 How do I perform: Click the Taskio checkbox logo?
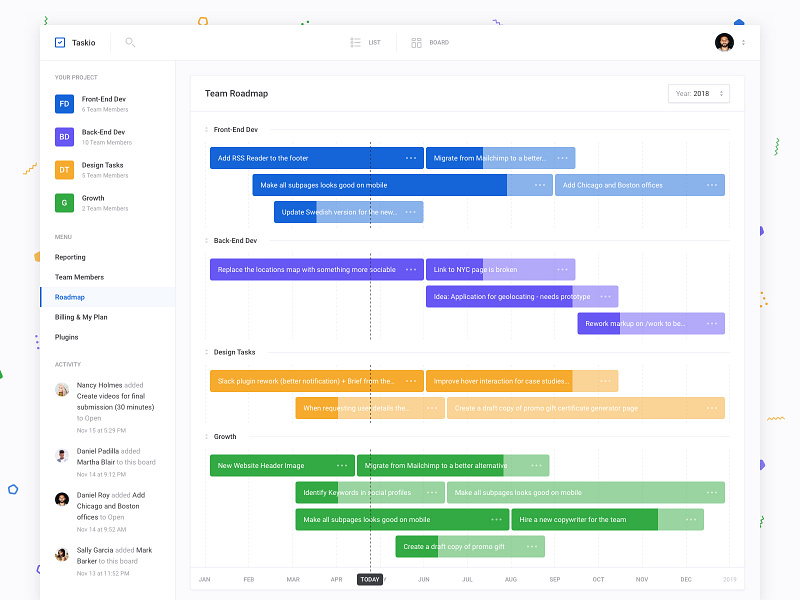pyautogui.click(x=59, y=42)
